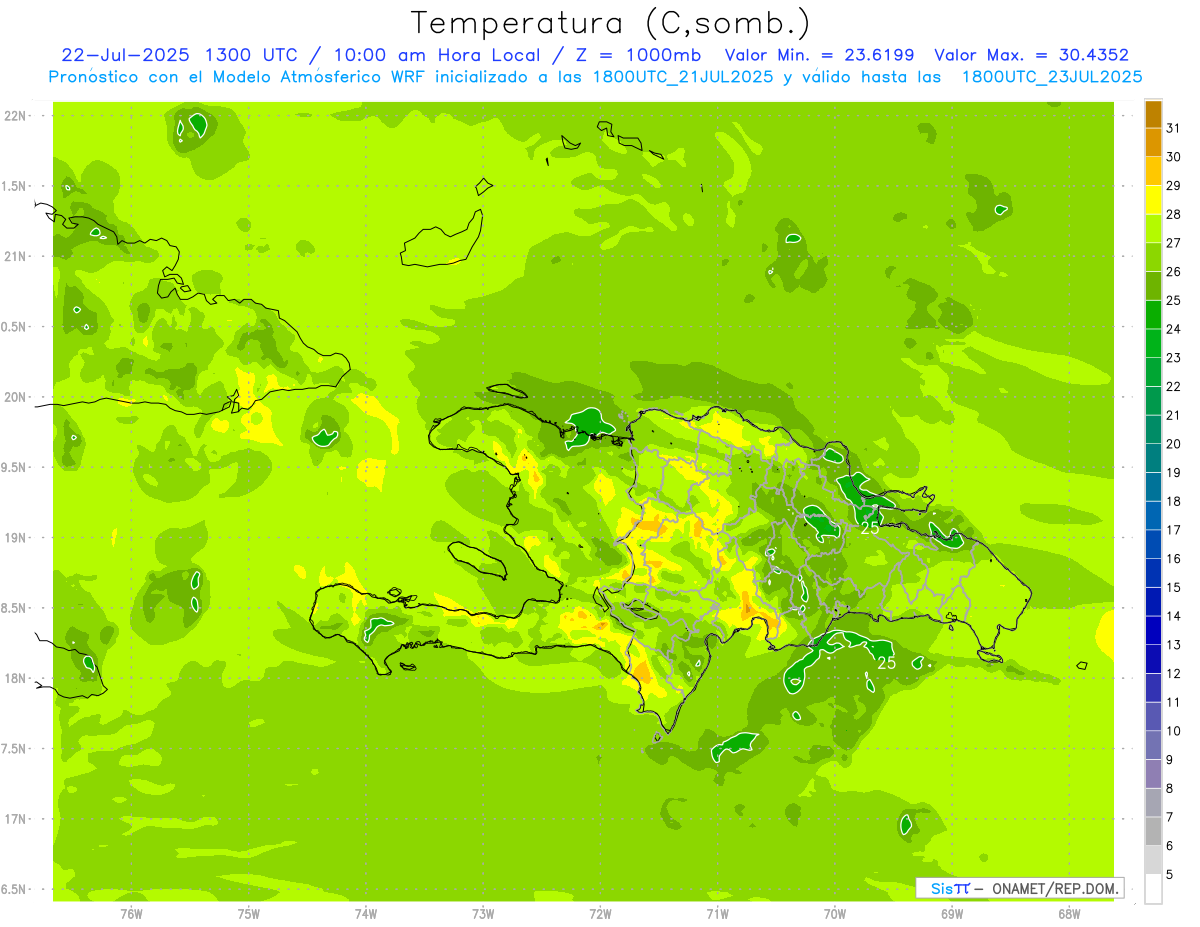Viewport: 1200px width, 927px height.
Task: Click the 'Z = 1000mb' level text
Action: (638, 55)
